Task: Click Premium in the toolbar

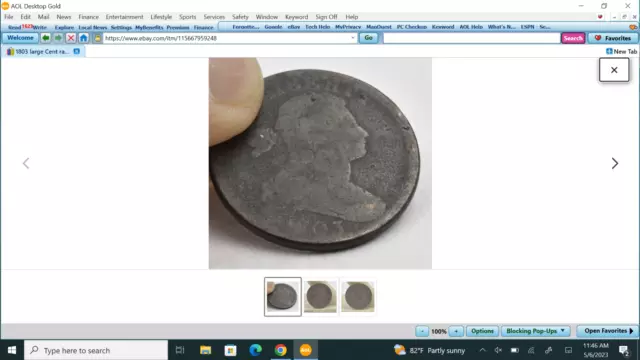Action: [x=178, y=27]
